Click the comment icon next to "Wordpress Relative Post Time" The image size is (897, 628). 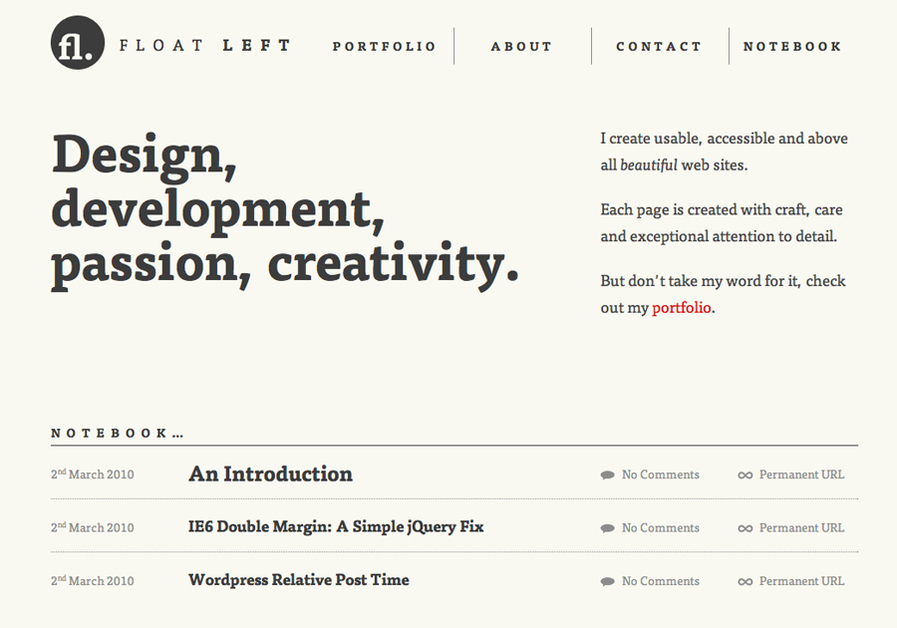[607, 580]
